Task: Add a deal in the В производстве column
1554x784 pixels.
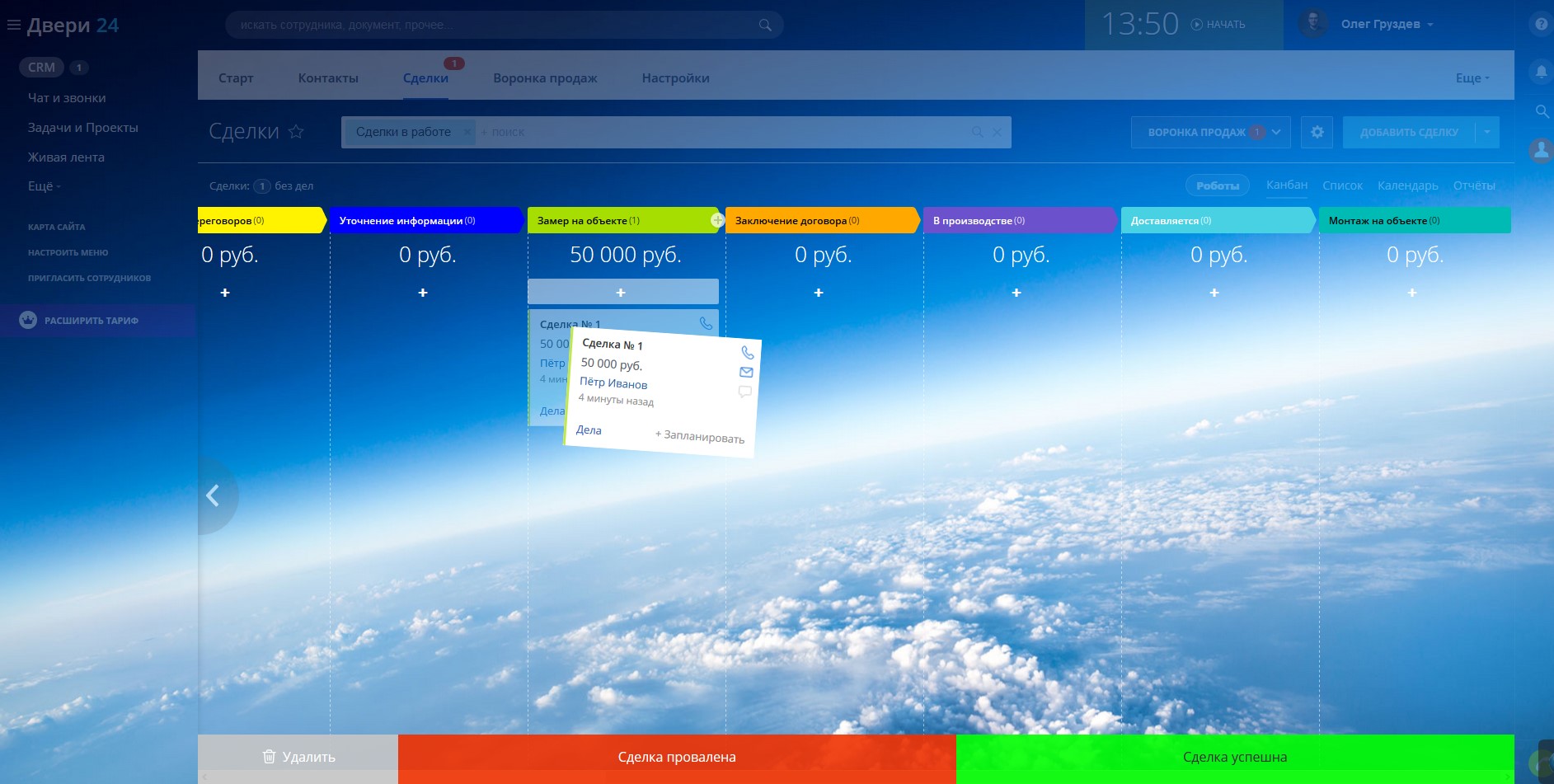Action: click(1016, 293)
